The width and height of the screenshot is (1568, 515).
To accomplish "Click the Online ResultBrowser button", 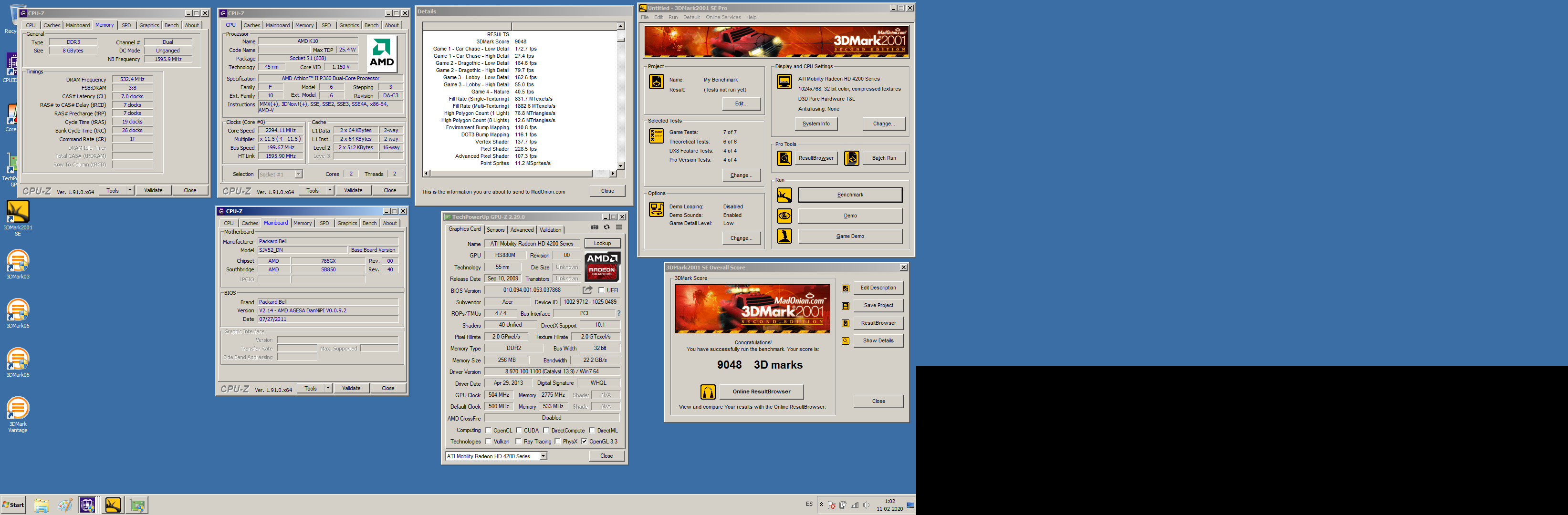I will click(x=761, y=391).
